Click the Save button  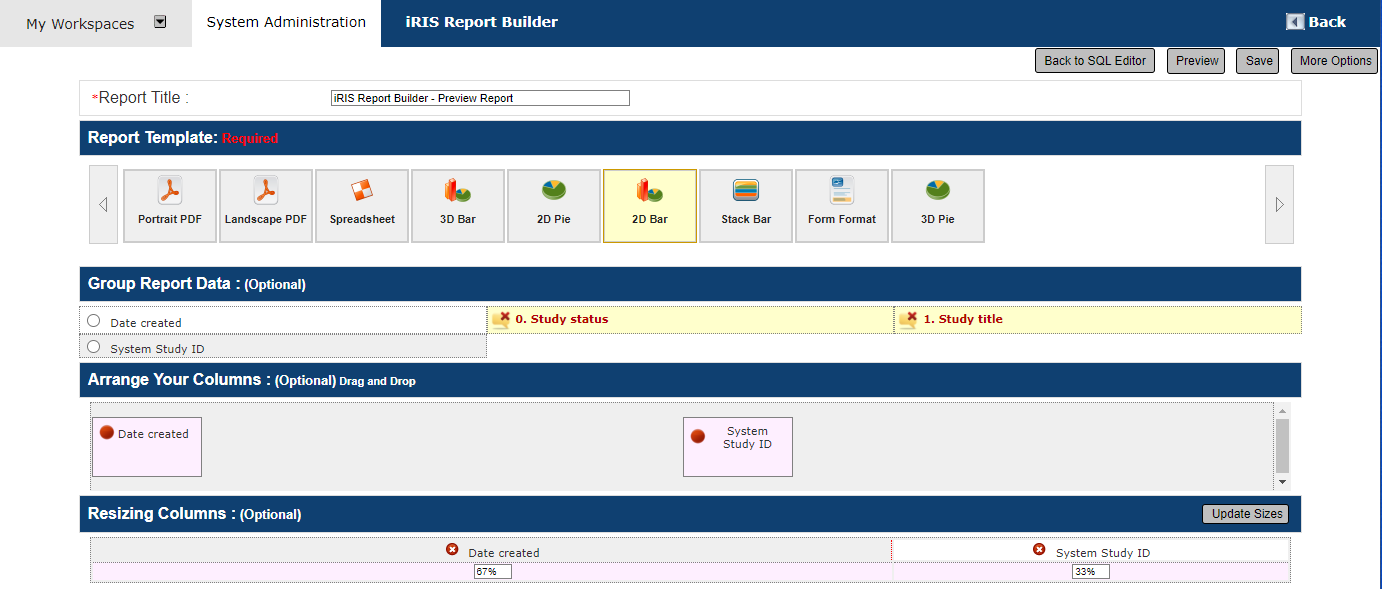tap(1259, 61)
